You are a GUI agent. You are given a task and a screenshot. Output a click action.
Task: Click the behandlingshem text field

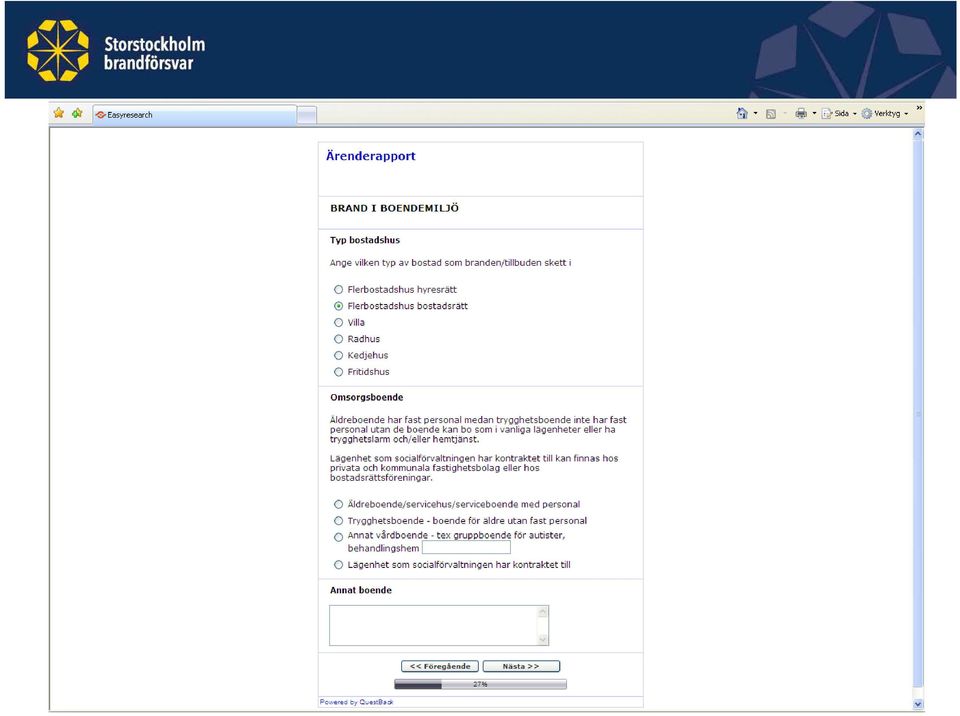pyautogui.click(x=466, y=548)
